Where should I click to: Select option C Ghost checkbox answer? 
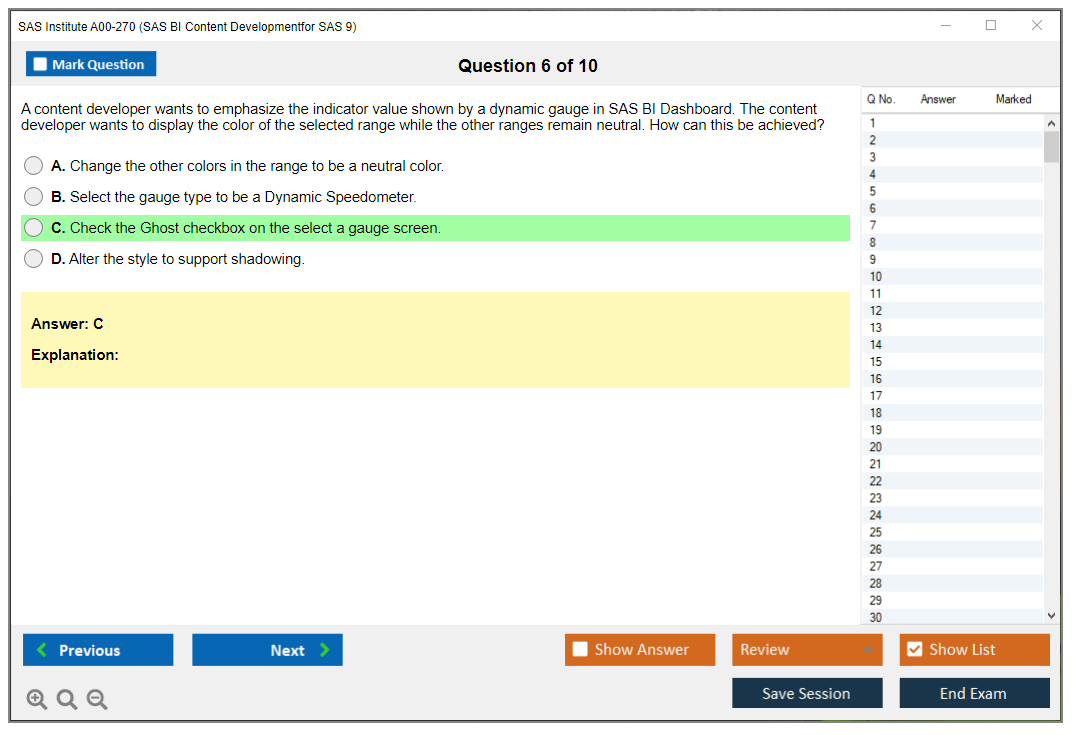point(34,228)
